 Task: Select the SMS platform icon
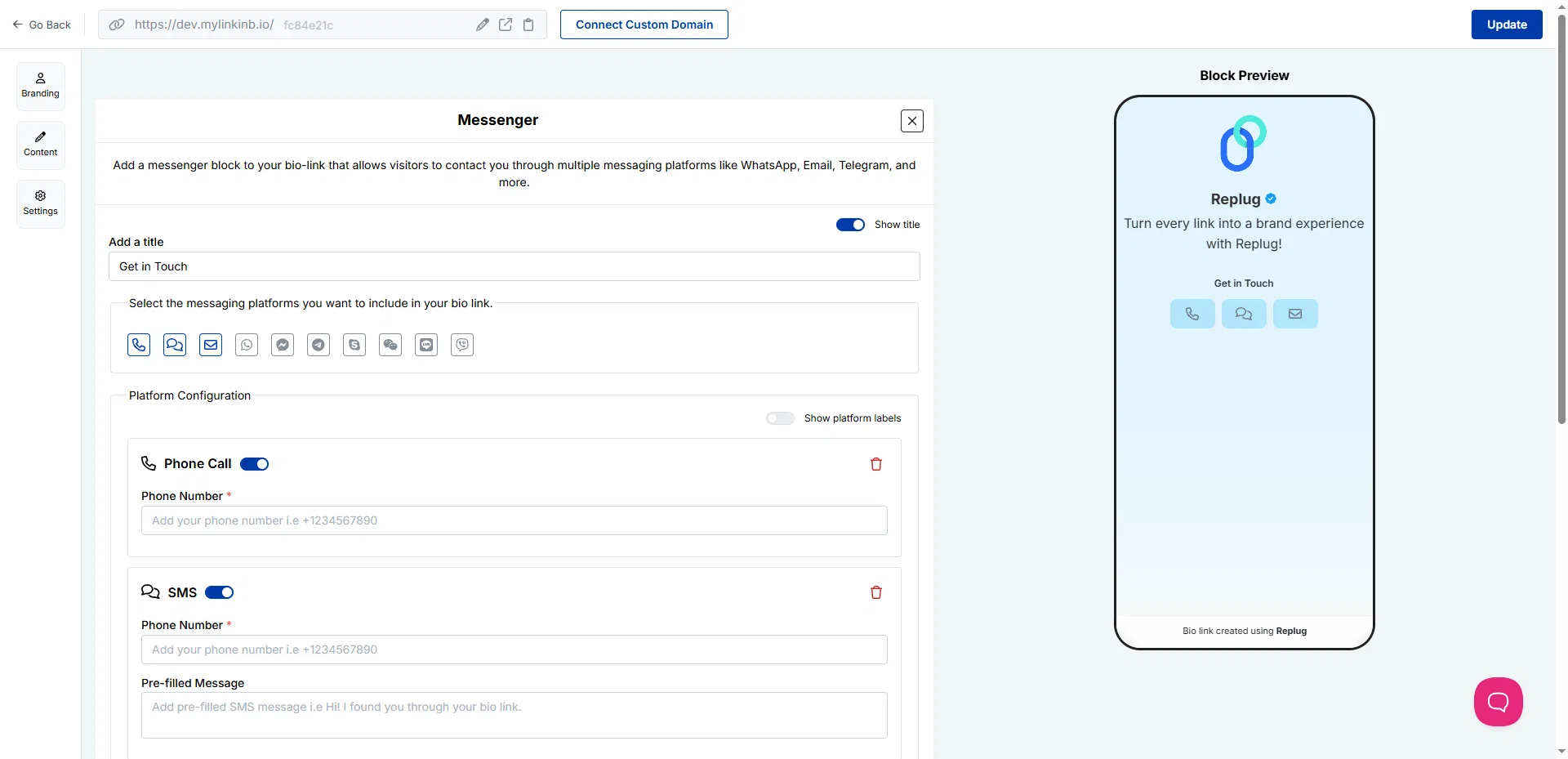(x=175, y=345)
